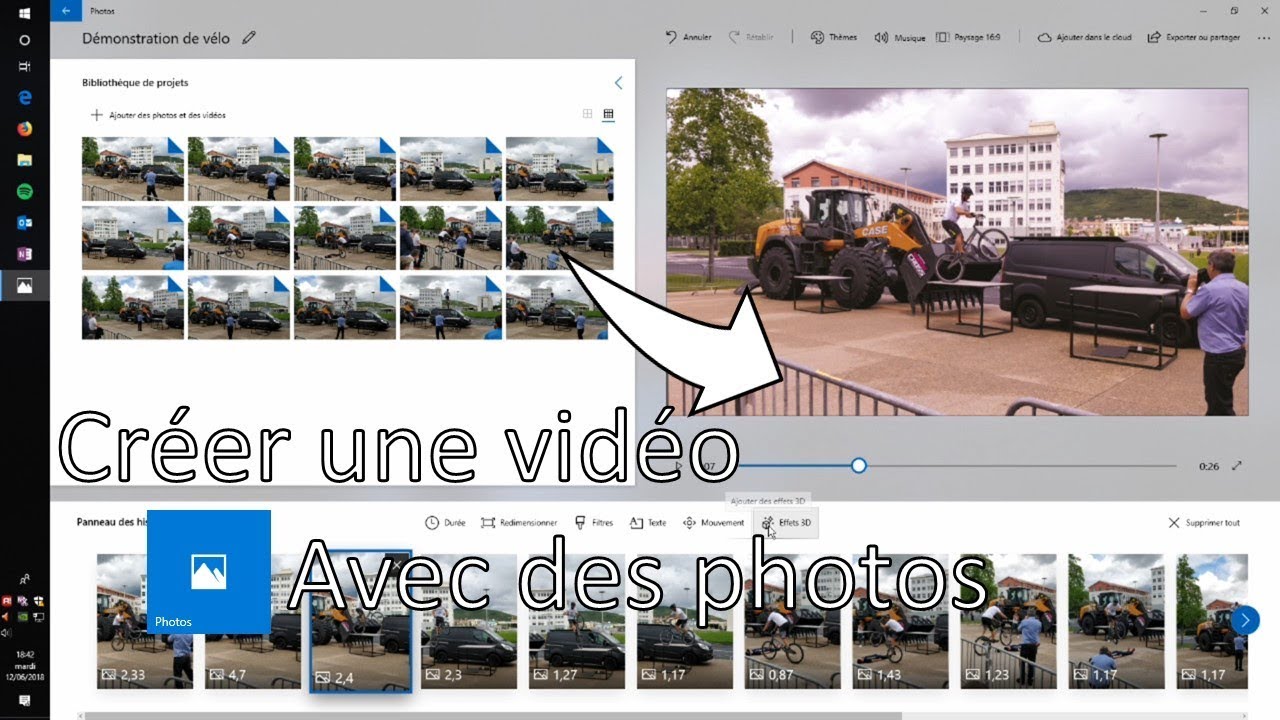This screenshot has height=720, width=1280.
Task: Open the Effets 3D tool
Action: tap(786, 522)
